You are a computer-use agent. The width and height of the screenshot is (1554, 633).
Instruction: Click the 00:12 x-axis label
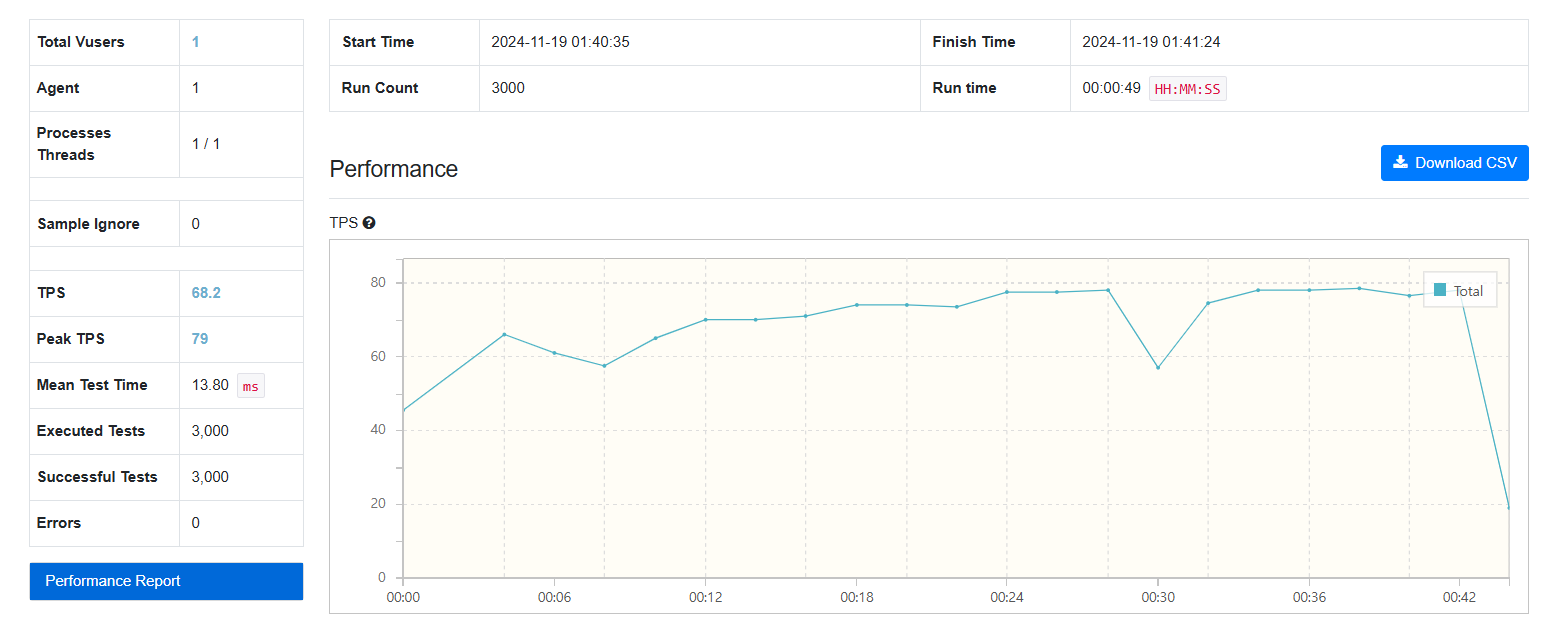click(x=705, y=597)
